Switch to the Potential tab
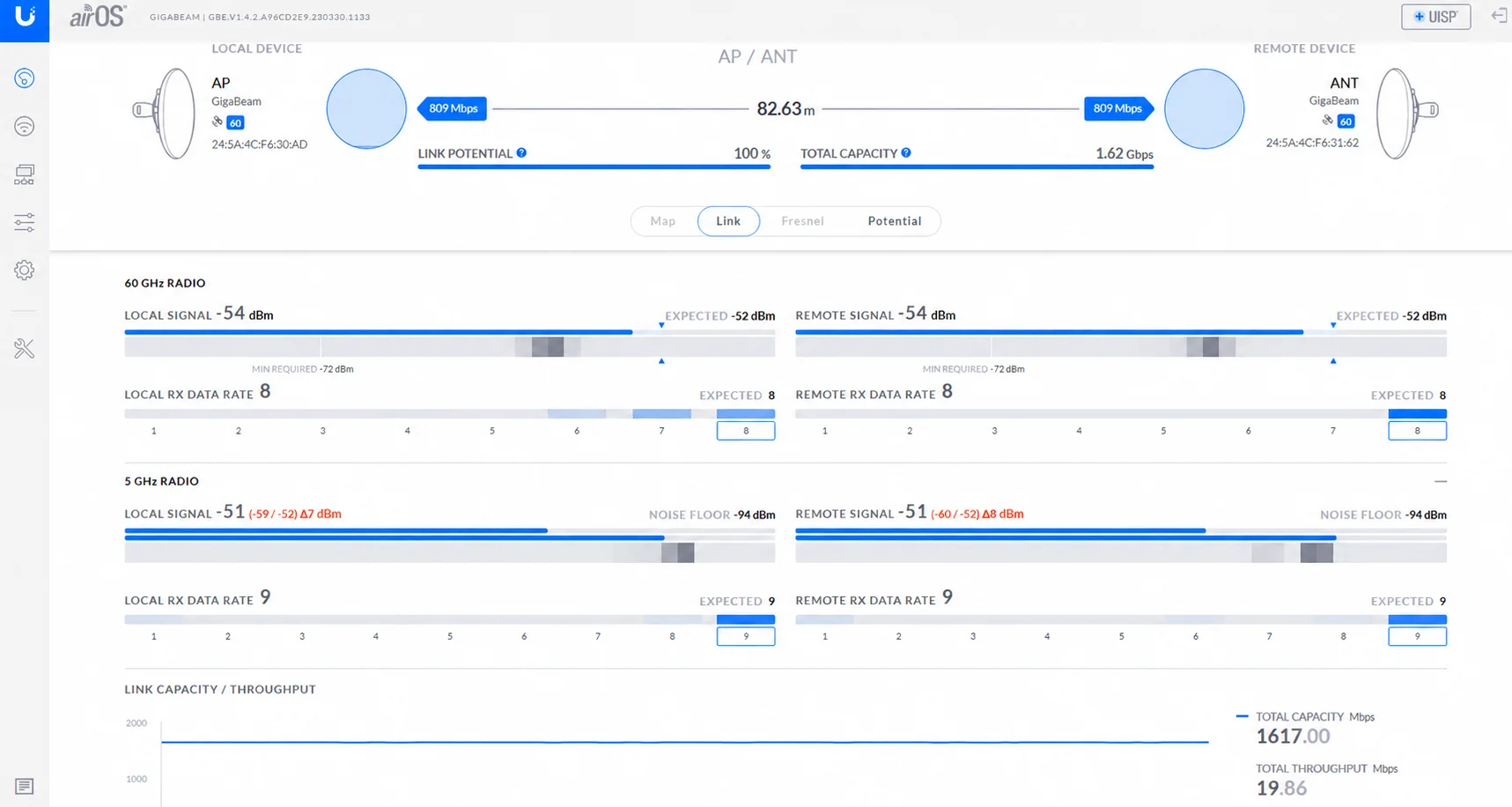This screenshot has width=1512, height=807. pyautogui.click(x=895, y=221)
